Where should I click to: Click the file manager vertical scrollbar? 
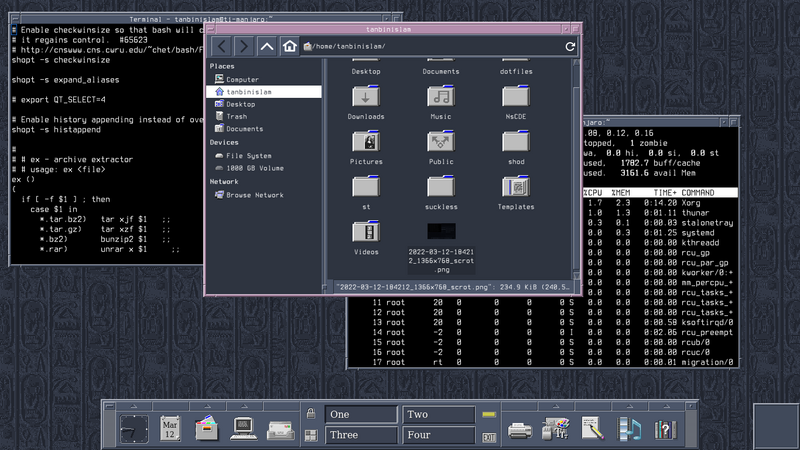click(575, 170)
